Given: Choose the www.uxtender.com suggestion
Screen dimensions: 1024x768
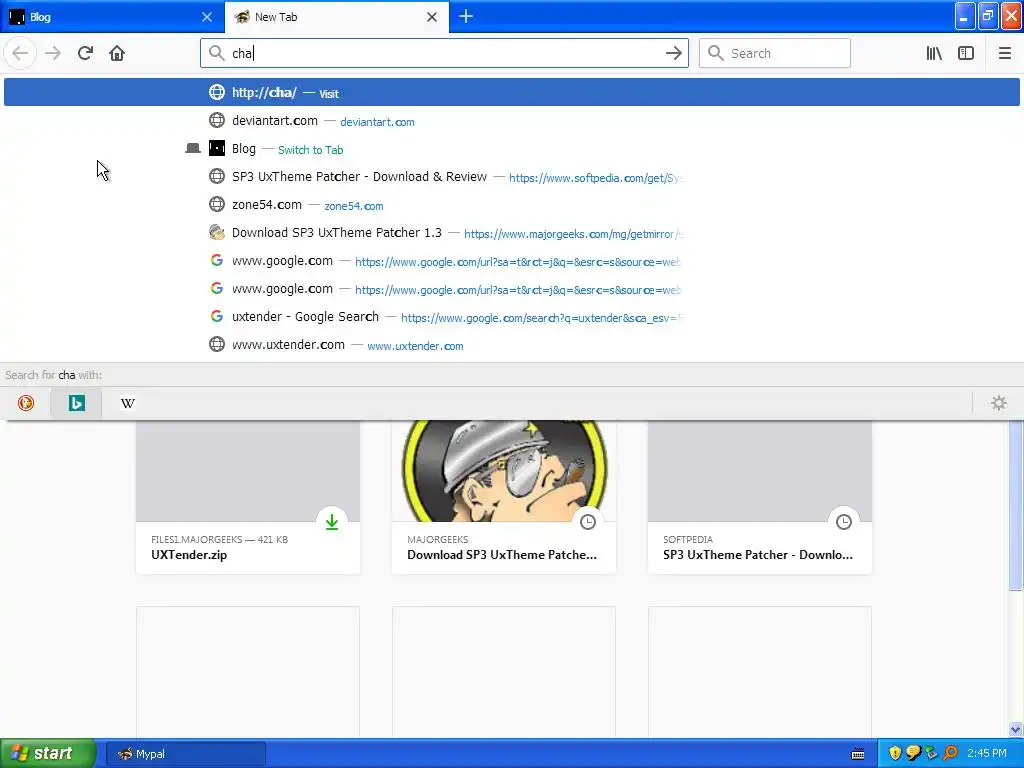Looking at the screenshot, I should pyautogui.click(x=512, y=345).
